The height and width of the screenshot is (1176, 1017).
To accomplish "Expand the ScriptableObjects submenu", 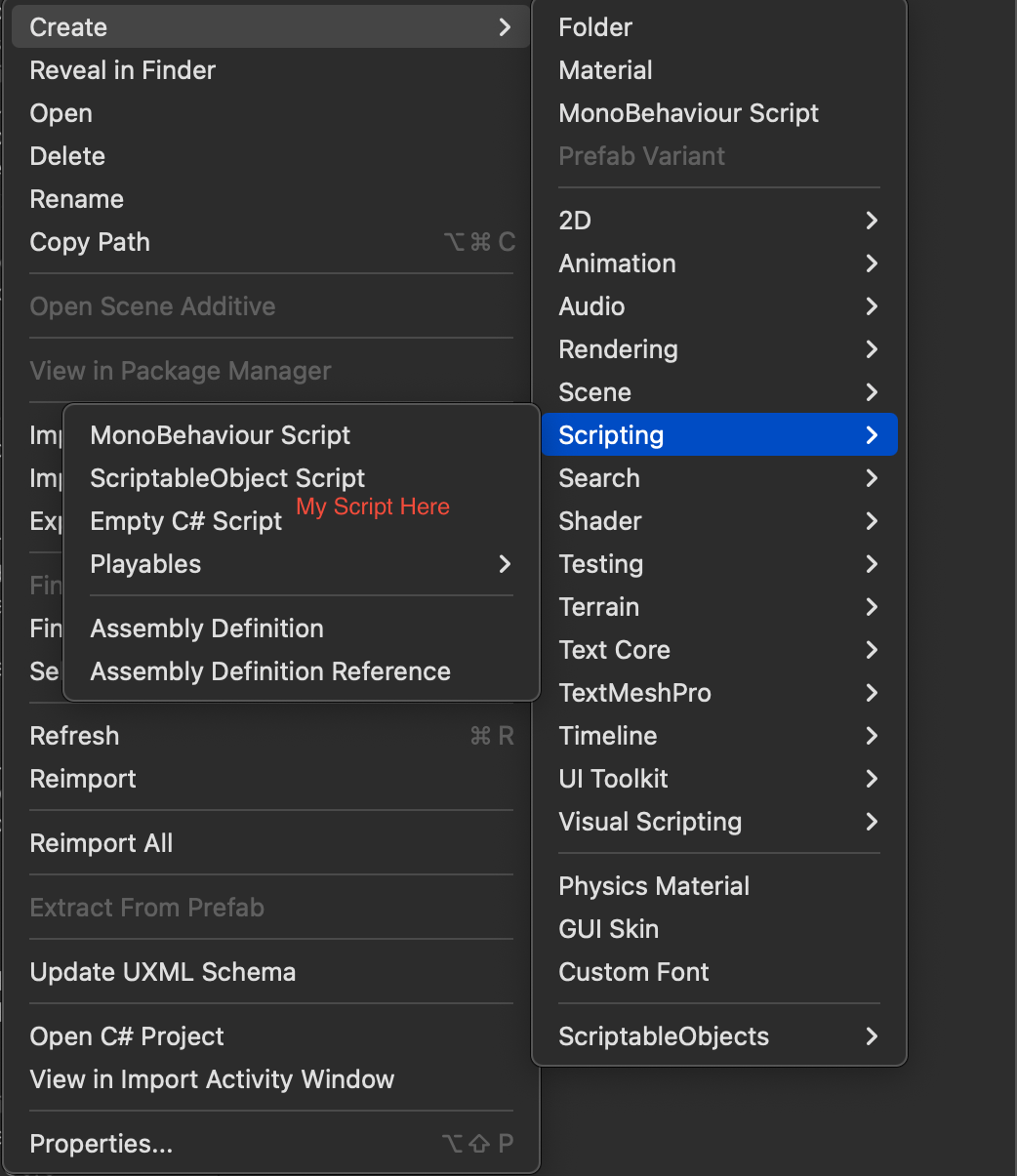I will [719, 1036].
